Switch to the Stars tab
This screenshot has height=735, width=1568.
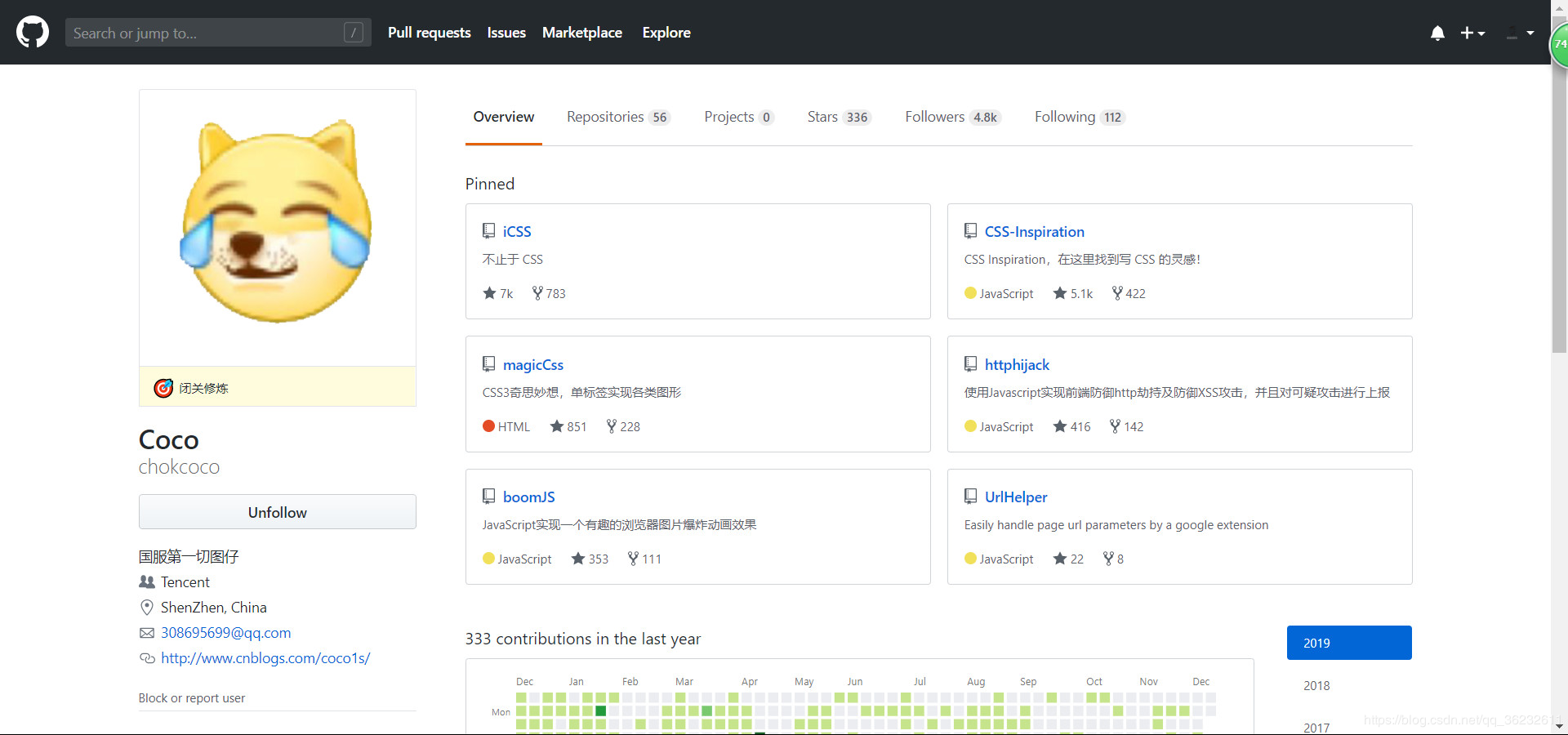pos(840,117)
